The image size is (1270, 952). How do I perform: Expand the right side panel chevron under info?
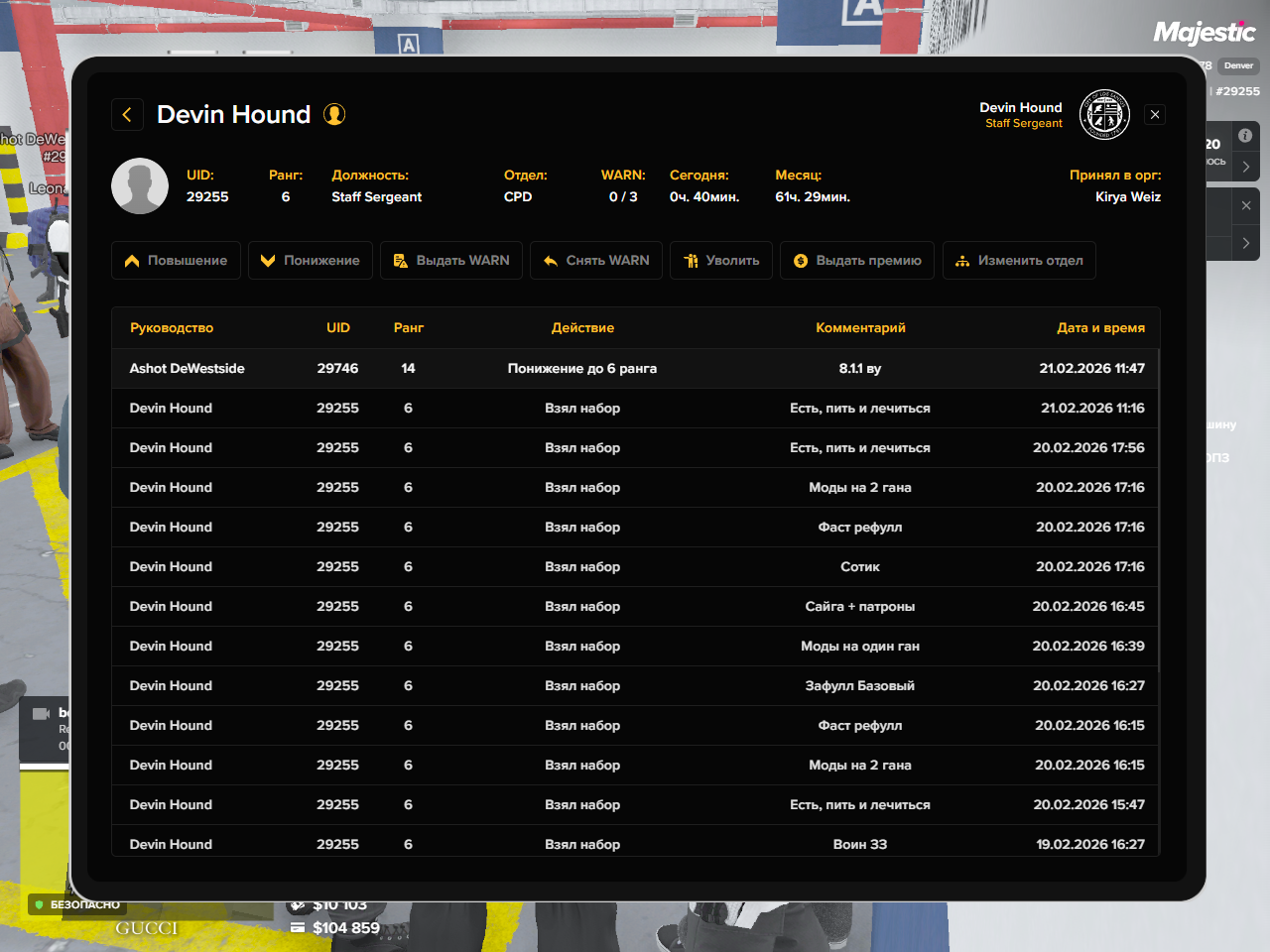(x=1245, y=167)
